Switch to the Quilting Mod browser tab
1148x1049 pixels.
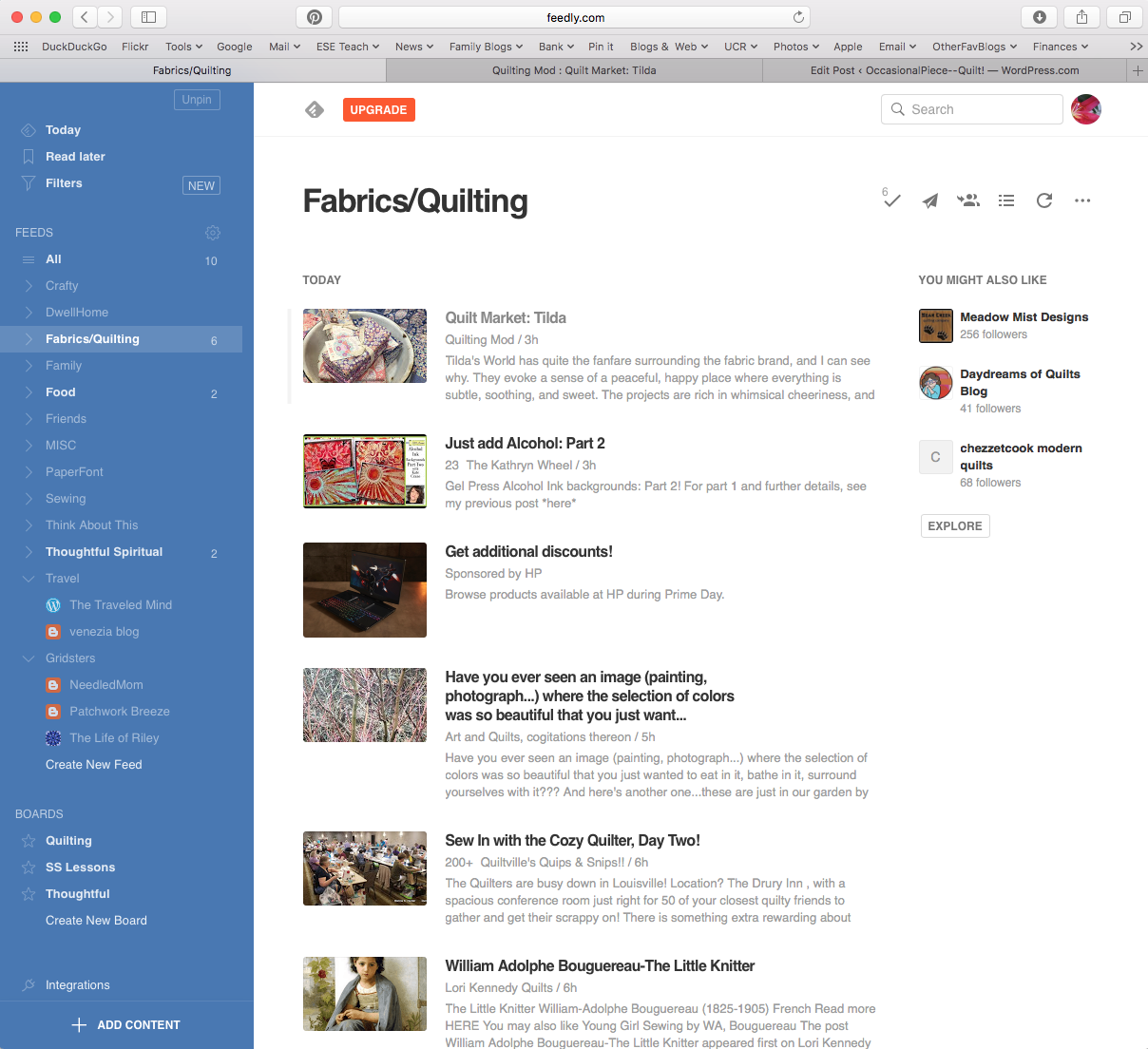point(573,69)
